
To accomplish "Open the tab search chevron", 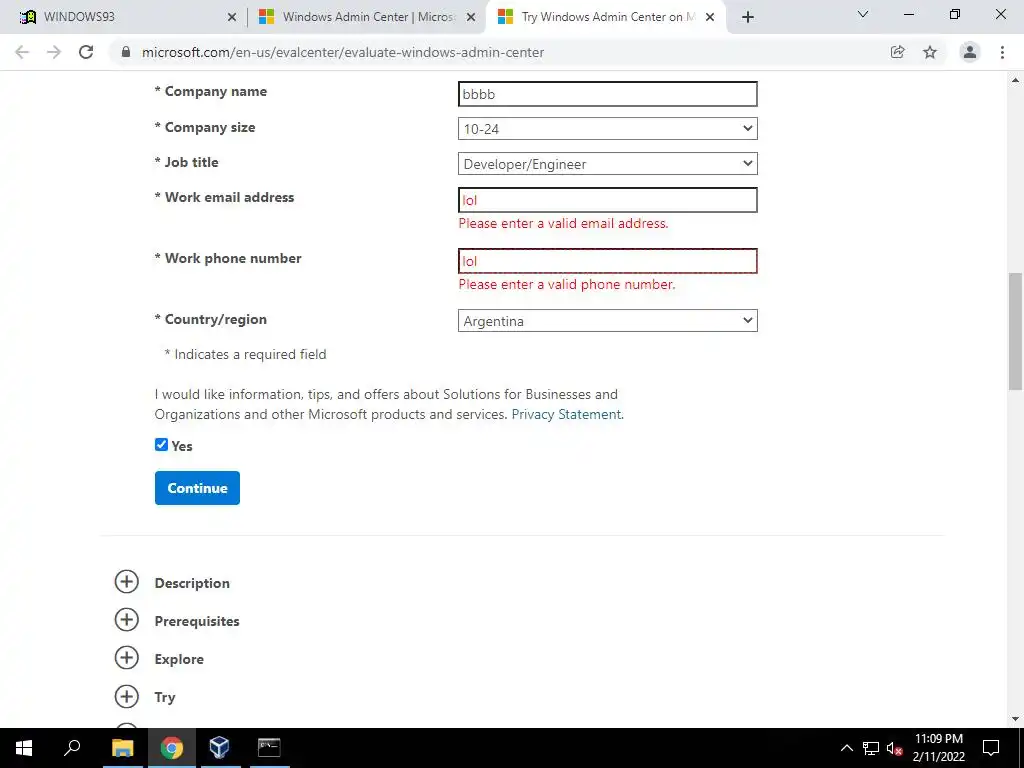I will point(863,14).
